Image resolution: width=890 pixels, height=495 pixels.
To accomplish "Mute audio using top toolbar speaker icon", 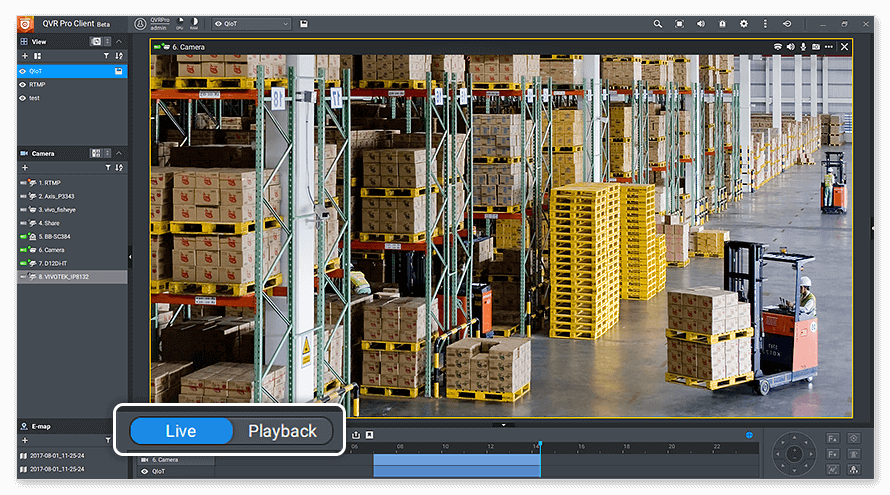I will click(x=700, y=23).
